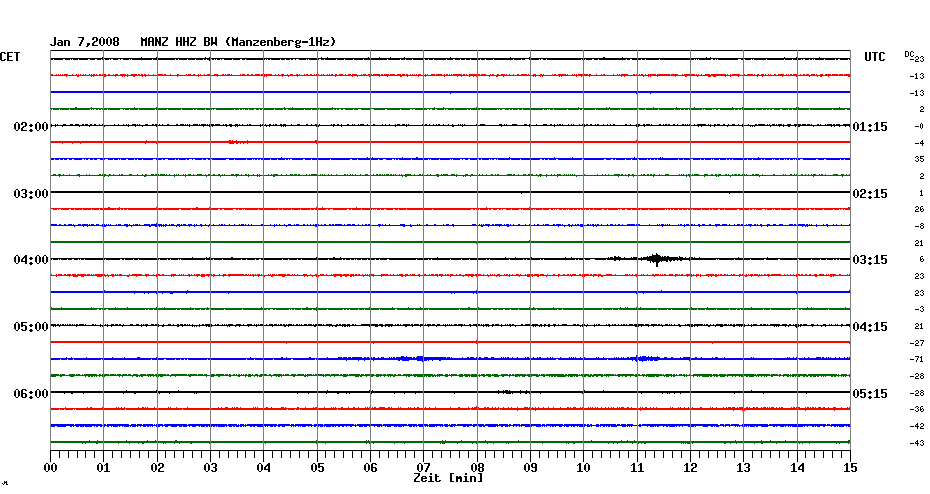The height and width of the screenshot is (494, 930).
Task: Click the blue signal burst near minute 7
Action: pyautogui.click(x=412, y=358)
